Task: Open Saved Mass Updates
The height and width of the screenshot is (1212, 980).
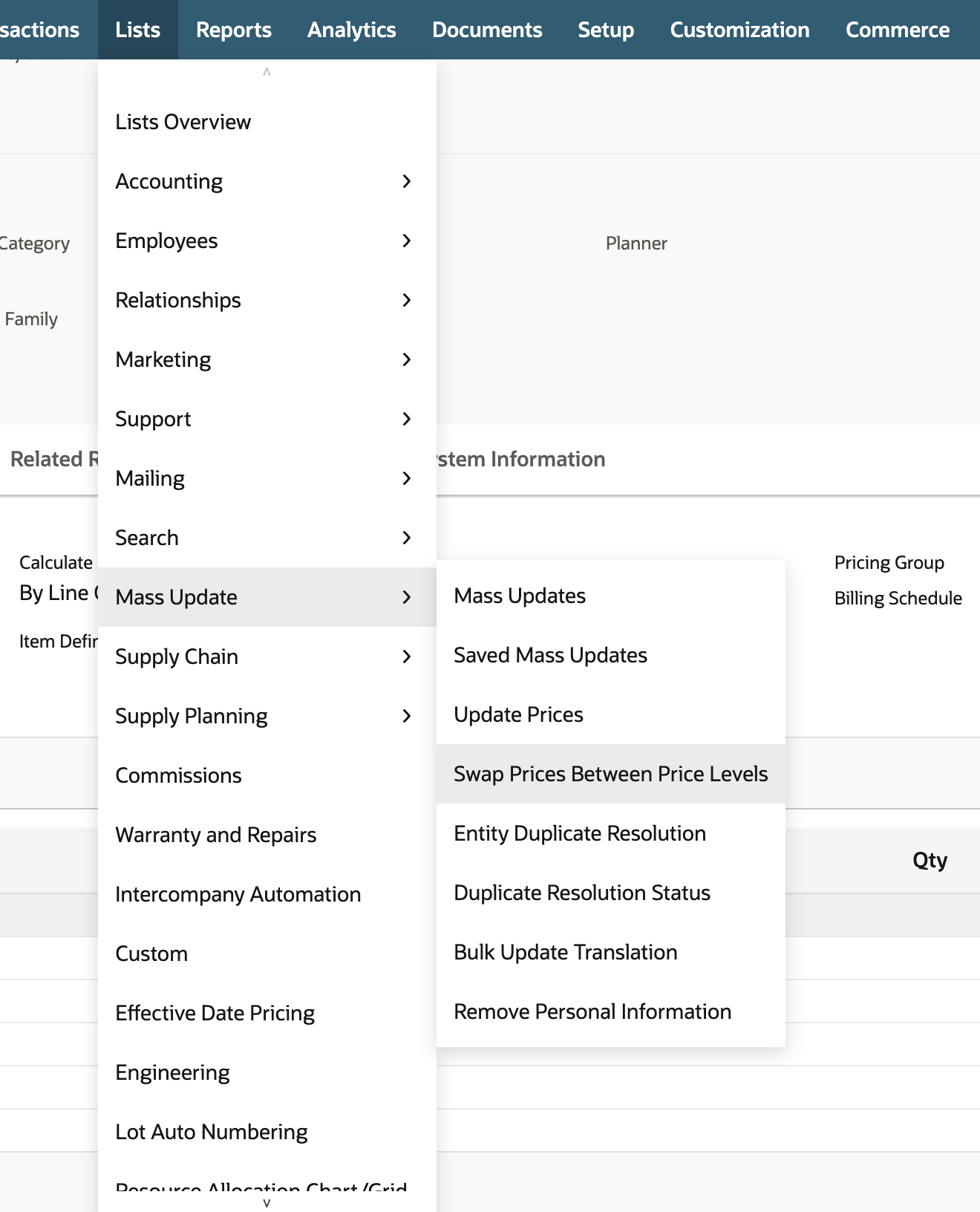Action: point(611,655)
